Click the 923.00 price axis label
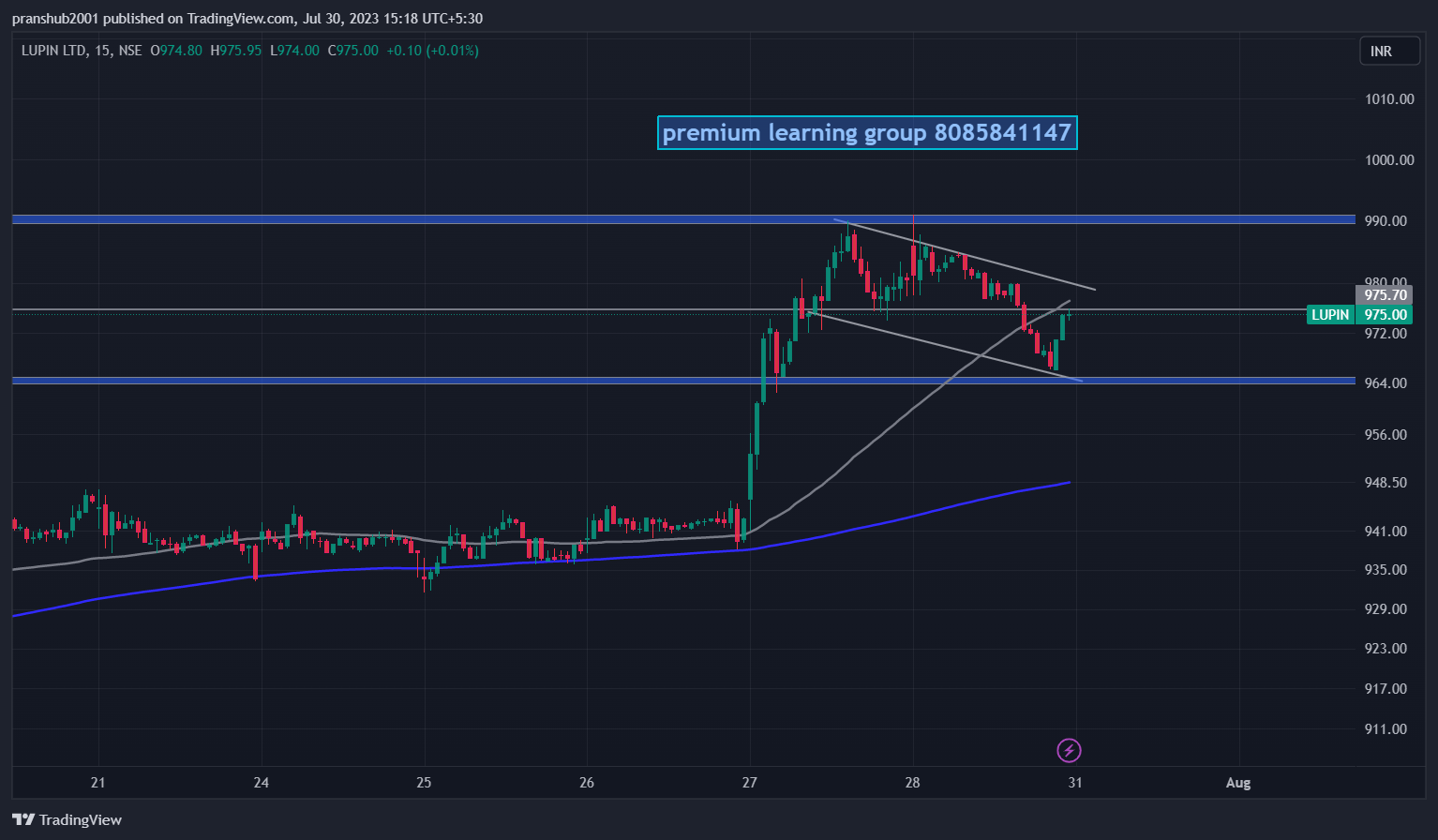 pos(1386,649)
